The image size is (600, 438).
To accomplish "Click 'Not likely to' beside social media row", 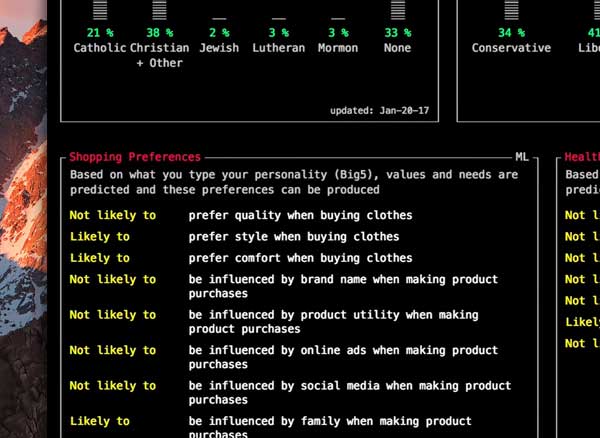I will coord(113,386).
